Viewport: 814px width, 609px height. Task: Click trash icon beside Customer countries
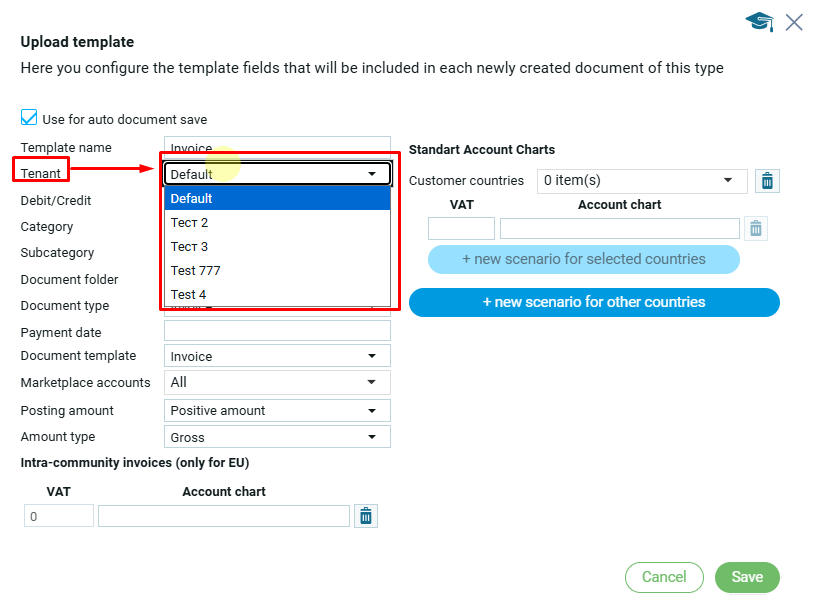[x=767, y=181]
